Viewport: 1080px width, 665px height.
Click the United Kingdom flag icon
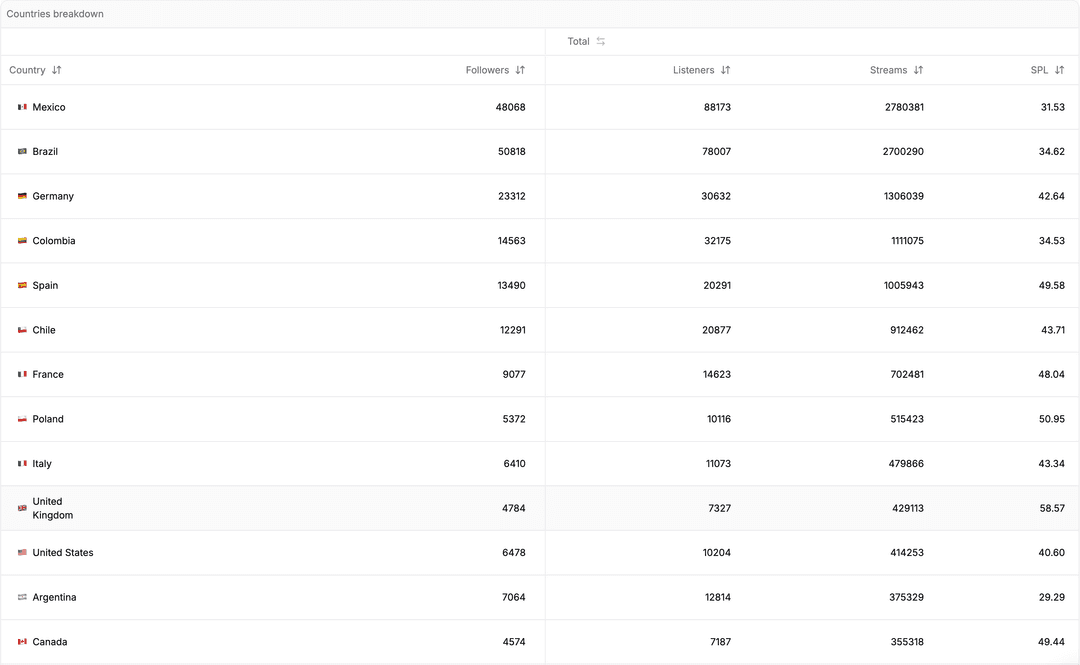(x=21, y=508)
